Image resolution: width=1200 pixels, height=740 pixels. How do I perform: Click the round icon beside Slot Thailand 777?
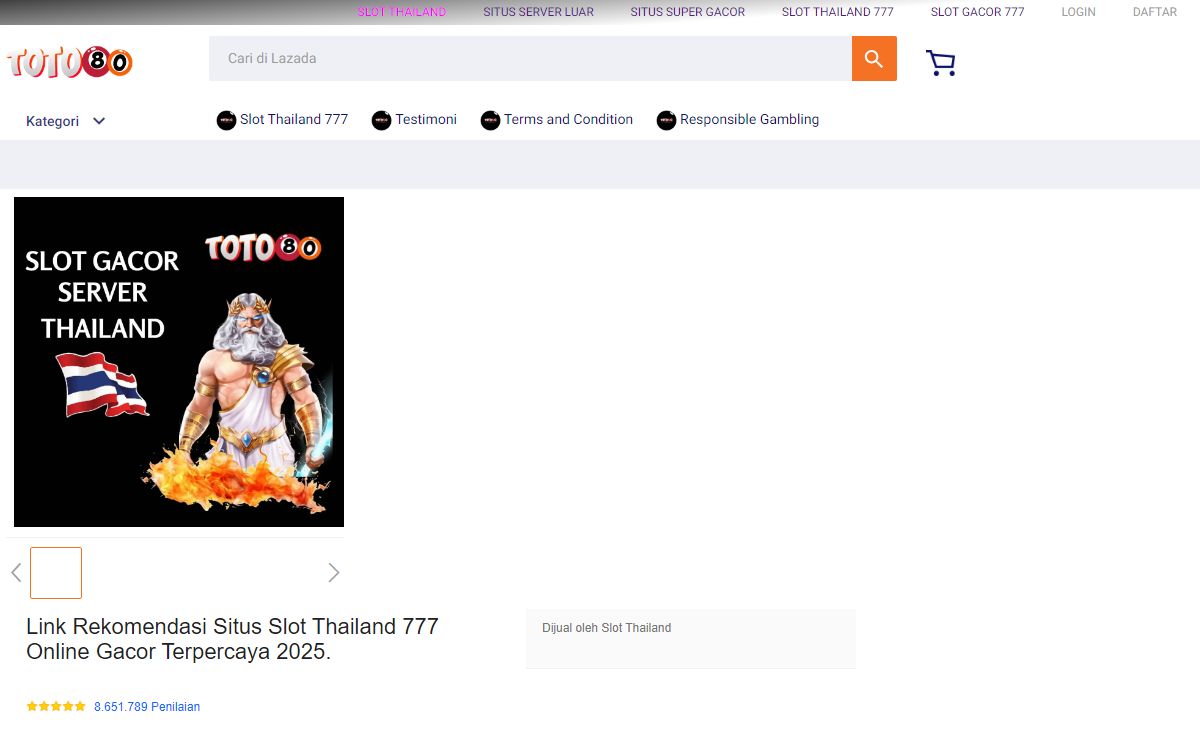(226, 120)
